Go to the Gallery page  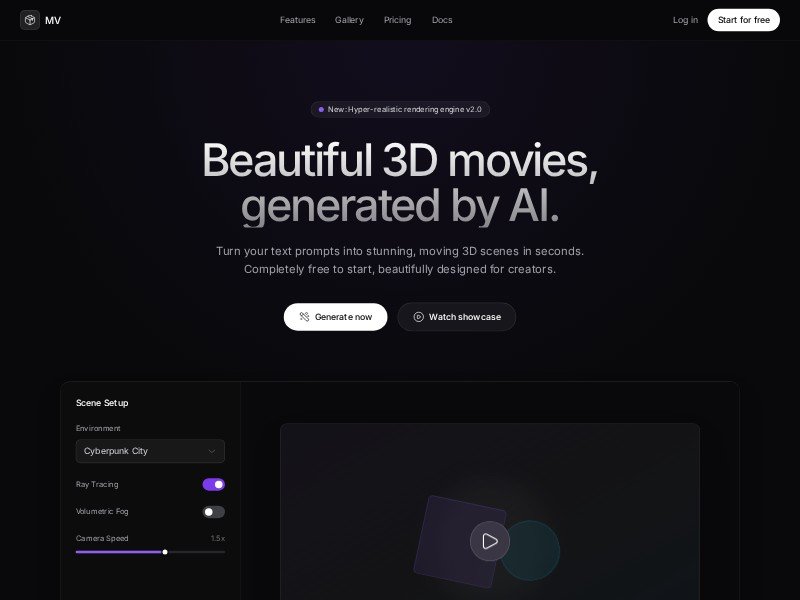point(349,20)
